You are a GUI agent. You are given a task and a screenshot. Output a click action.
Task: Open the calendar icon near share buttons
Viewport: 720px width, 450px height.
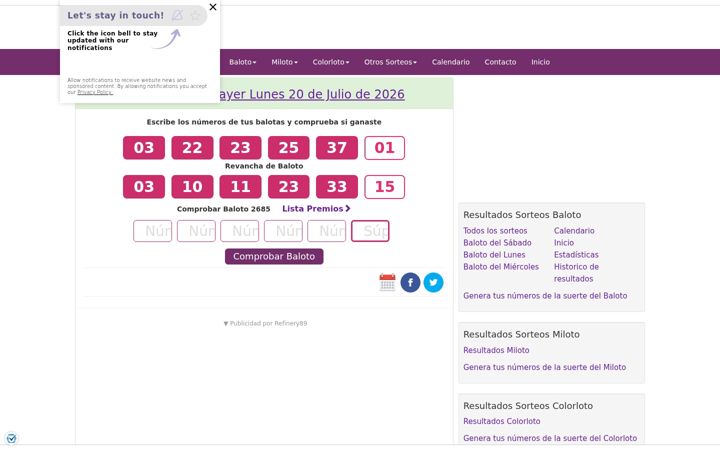(x=387, y=282)
